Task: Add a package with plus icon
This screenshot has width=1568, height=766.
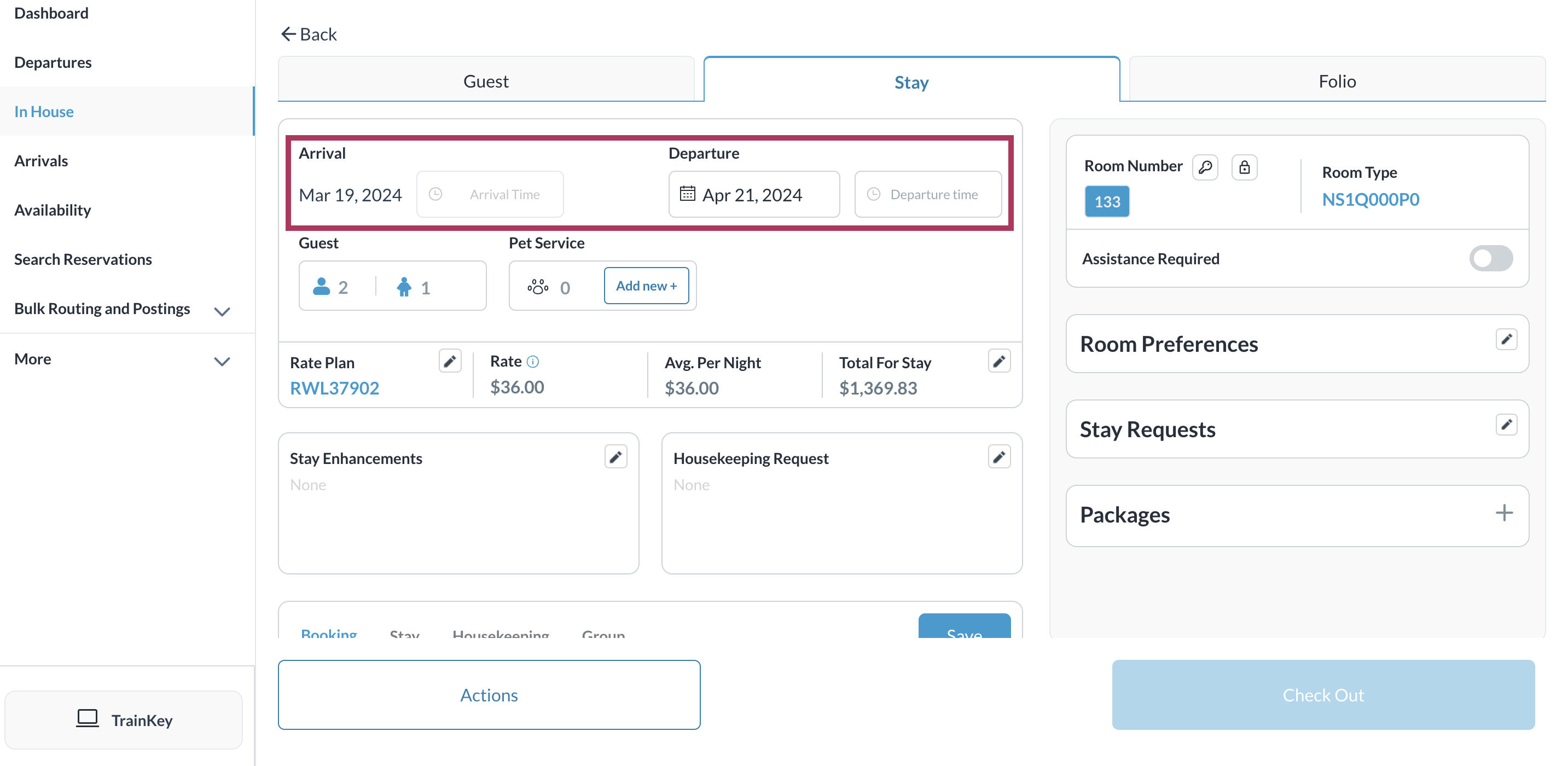Action: (x=1503, y=513)
